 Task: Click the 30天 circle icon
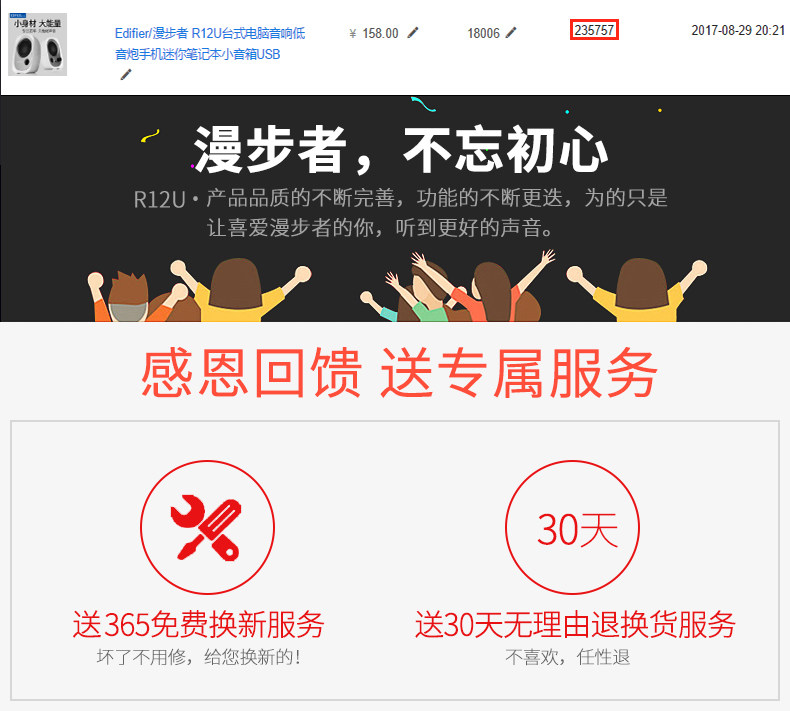572,528
